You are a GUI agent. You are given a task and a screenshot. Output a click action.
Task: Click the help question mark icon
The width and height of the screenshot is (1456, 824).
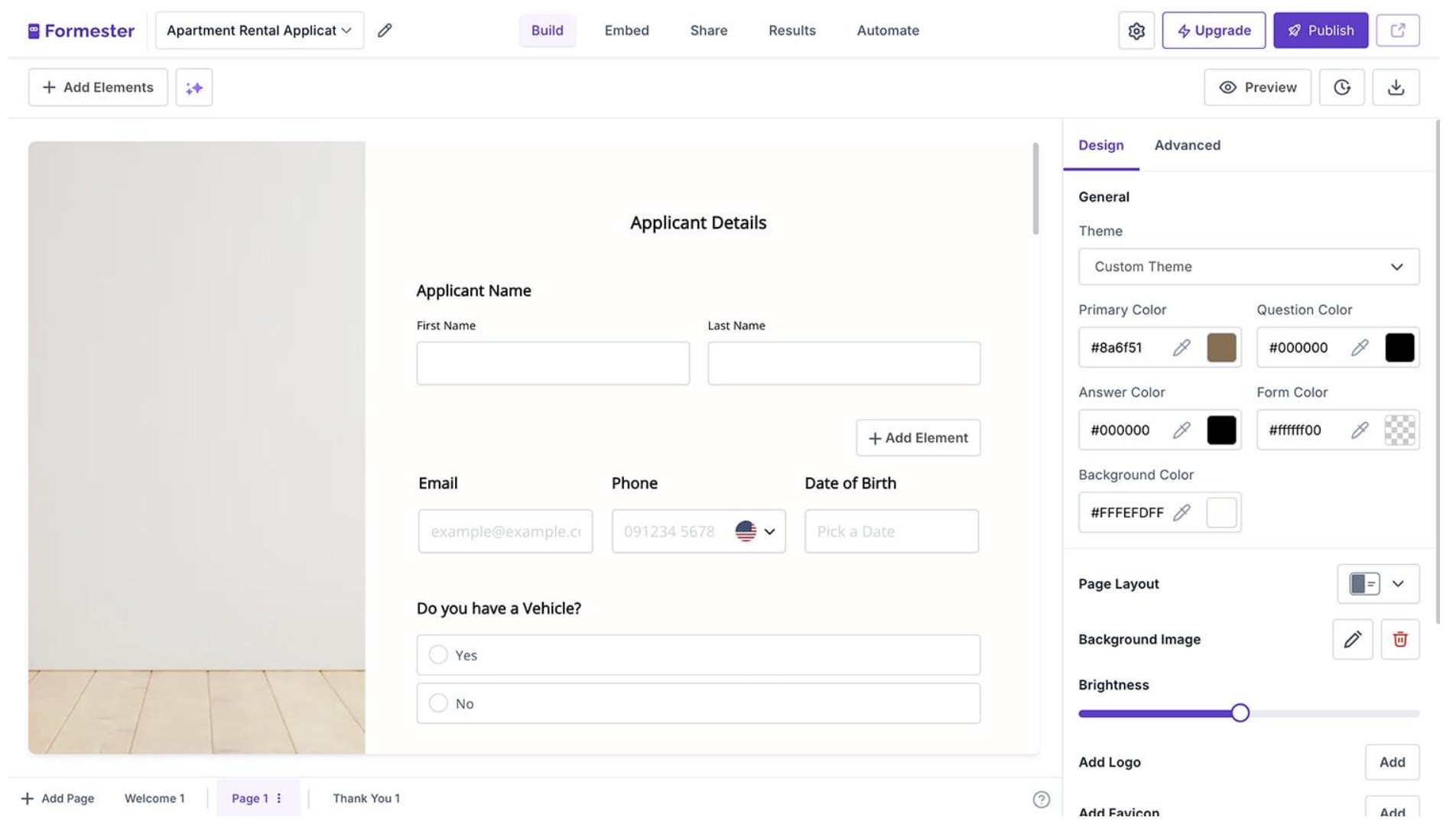click(1041, 800)
